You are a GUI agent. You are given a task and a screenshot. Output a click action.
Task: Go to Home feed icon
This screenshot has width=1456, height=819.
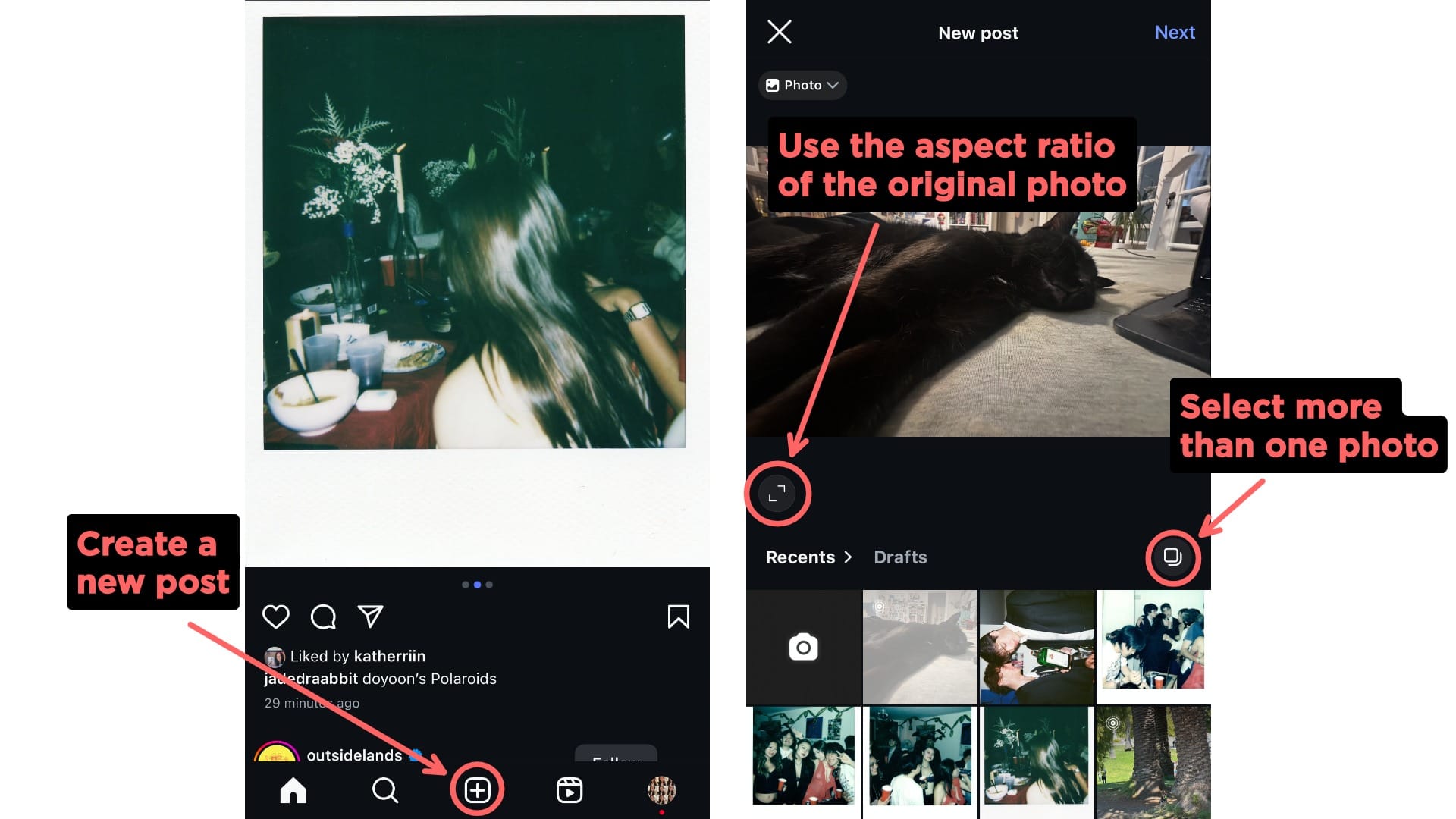(293, 790)
